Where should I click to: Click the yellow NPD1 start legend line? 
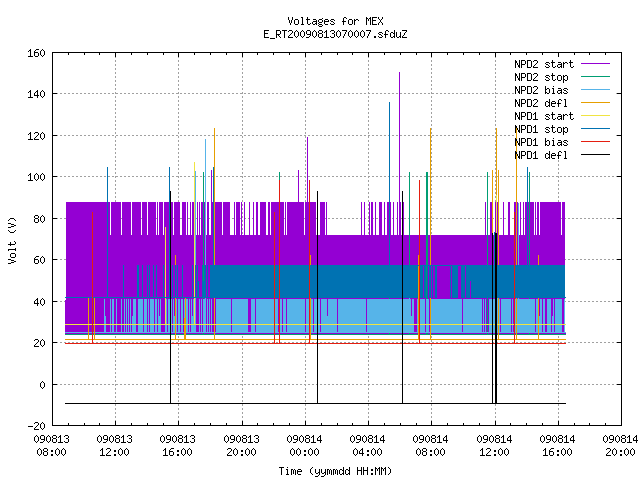click(596, 116)
